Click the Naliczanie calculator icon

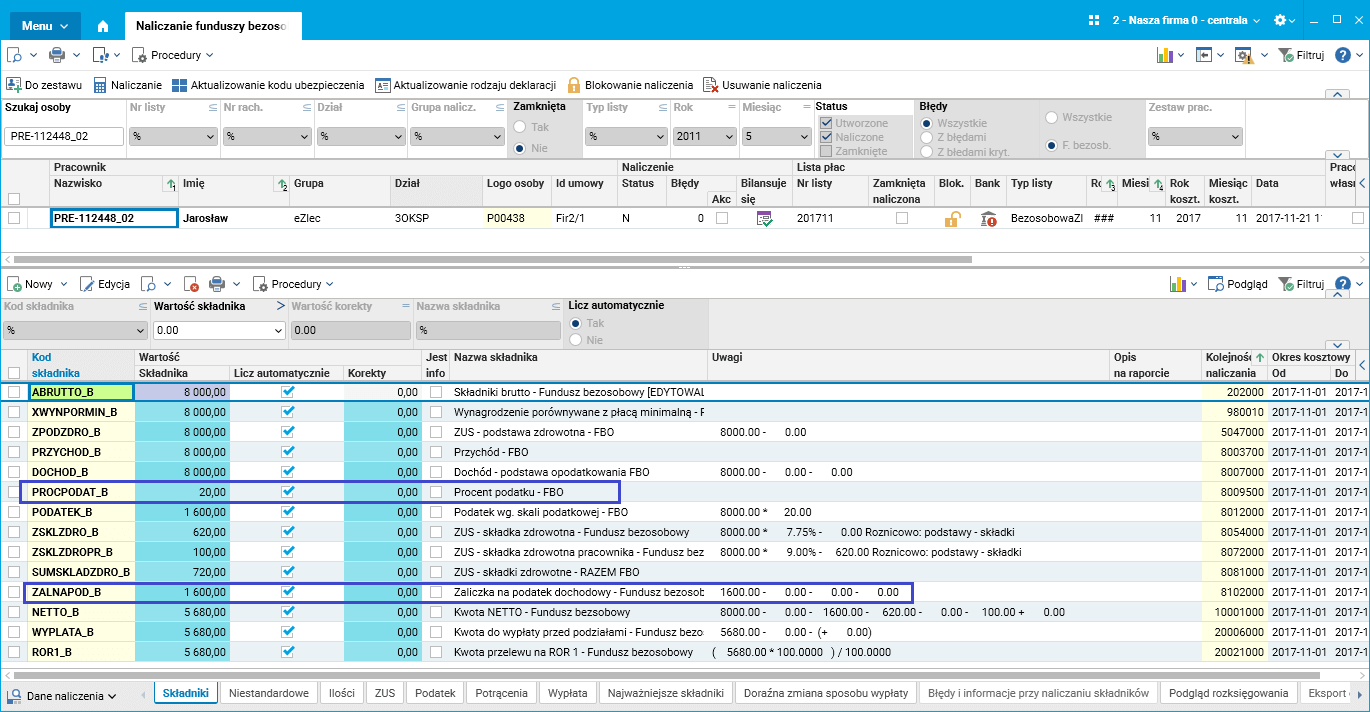(100, 85)
